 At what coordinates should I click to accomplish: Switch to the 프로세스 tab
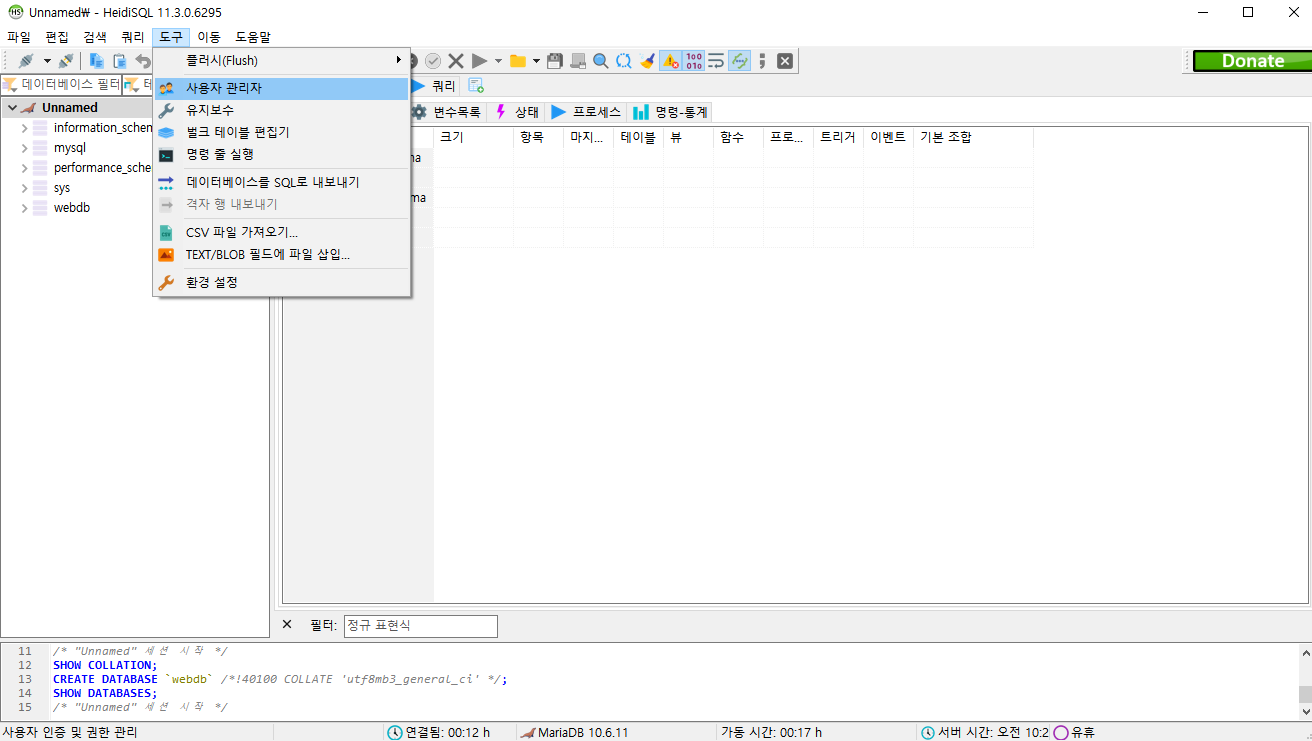pos(587,112)
